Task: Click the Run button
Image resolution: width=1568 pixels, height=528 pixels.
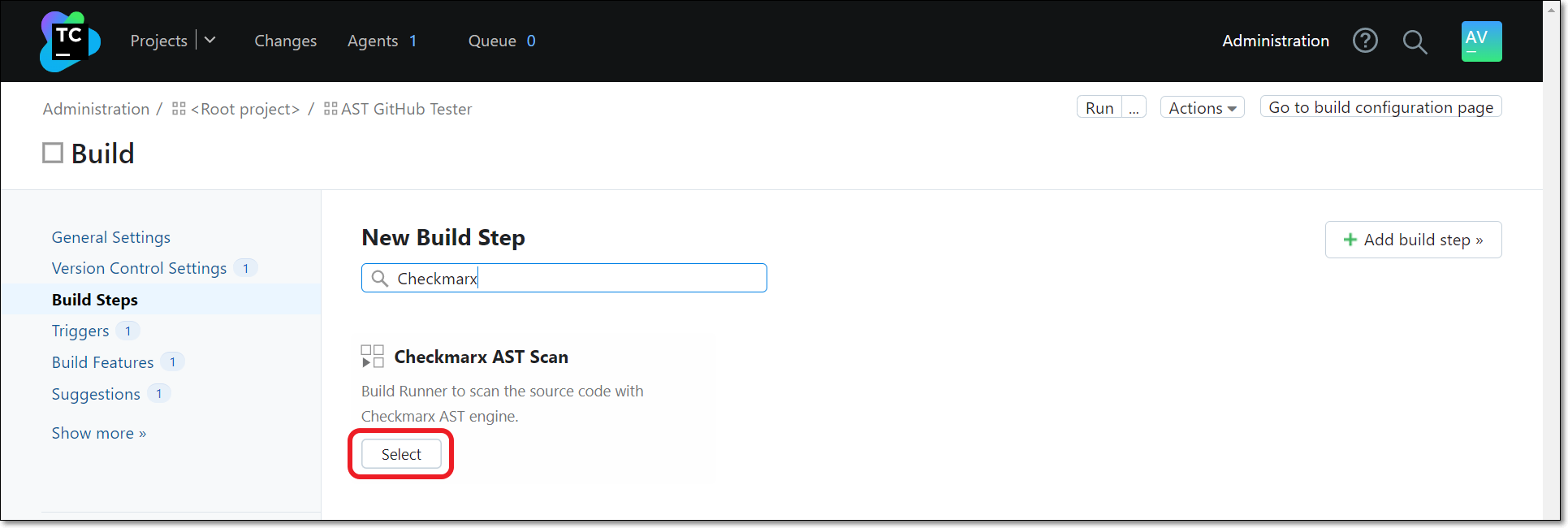Action: 1099,107
